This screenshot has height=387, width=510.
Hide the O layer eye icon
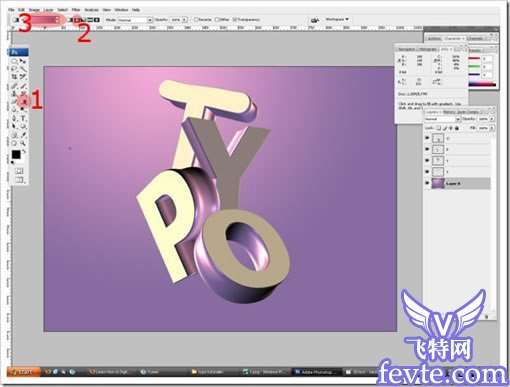pos(427,138)
